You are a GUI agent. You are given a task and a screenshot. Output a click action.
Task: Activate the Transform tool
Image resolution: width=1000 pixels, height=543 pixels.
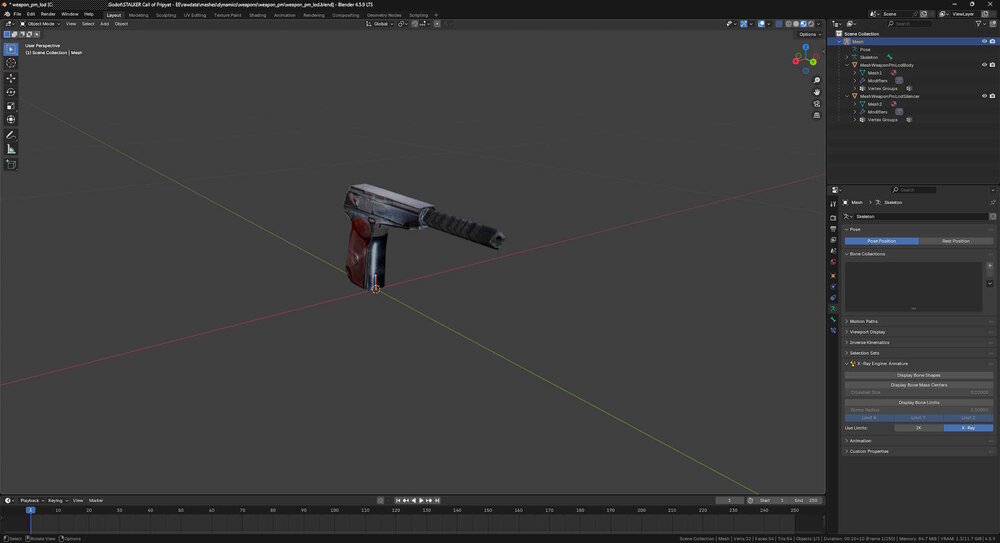(x=11, y=119)
